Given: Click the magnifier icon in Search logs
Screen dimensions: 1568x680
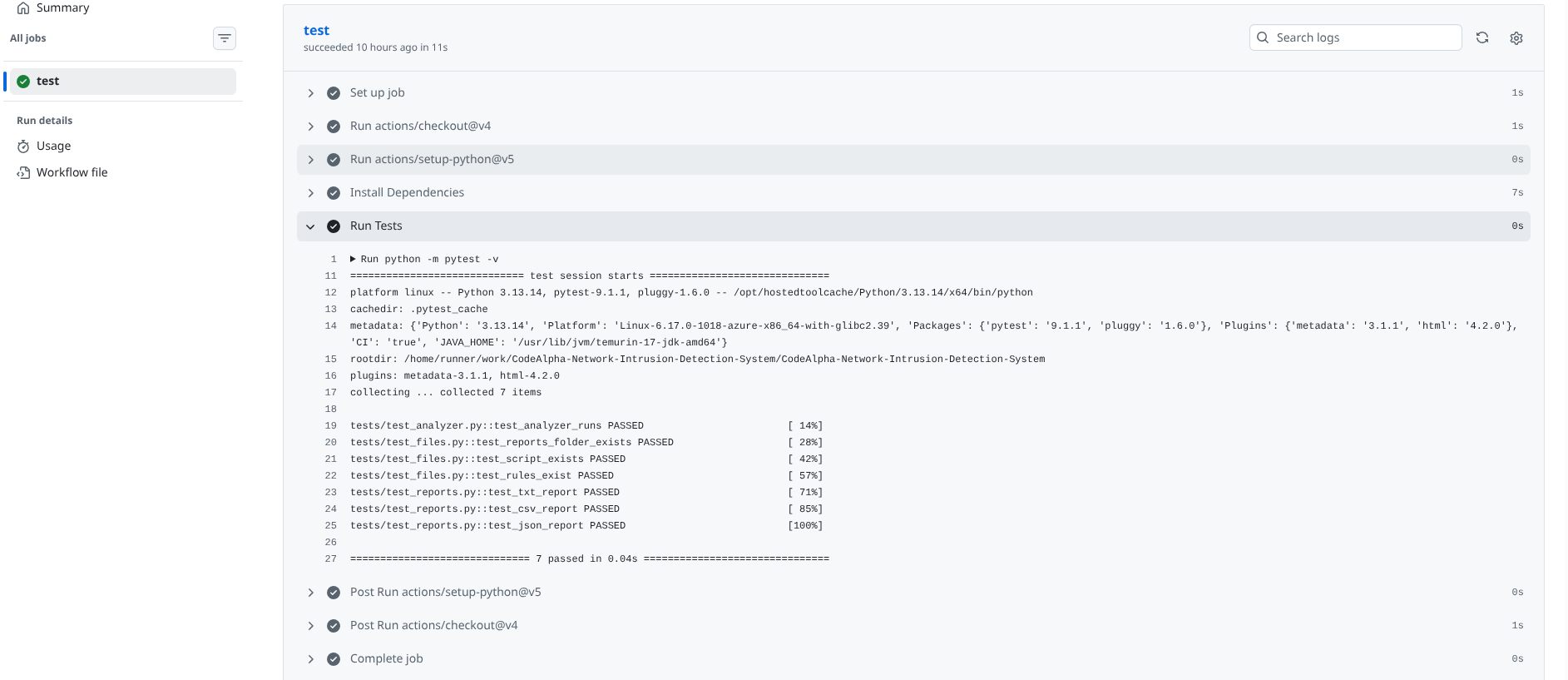Looking at the screenshot, I should click(x=1263, y=37).
